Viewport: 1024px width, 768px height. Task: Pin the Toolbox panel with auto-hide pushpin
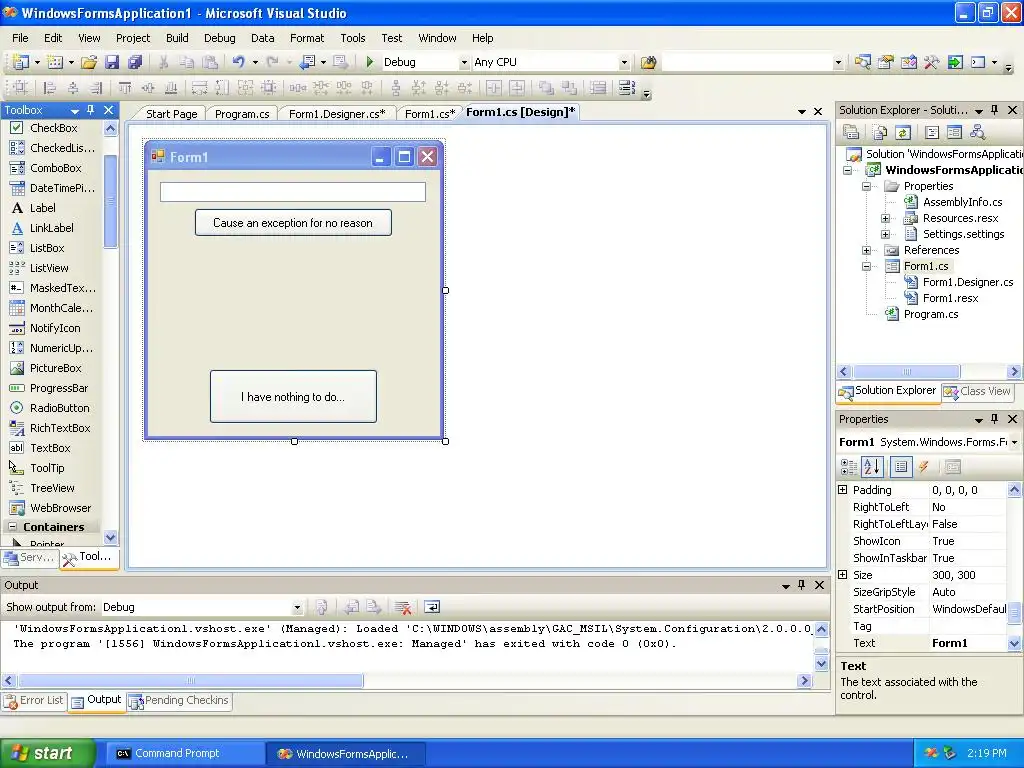point(91,110)
